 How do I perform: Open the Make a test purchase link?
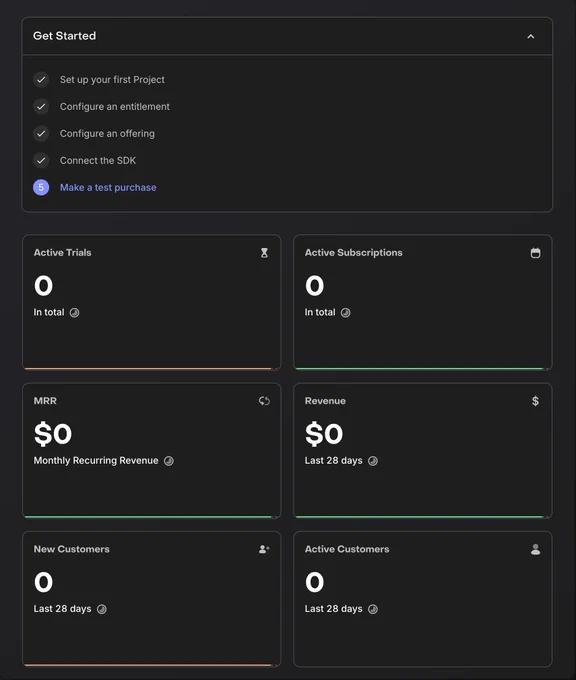click(108, 187)
